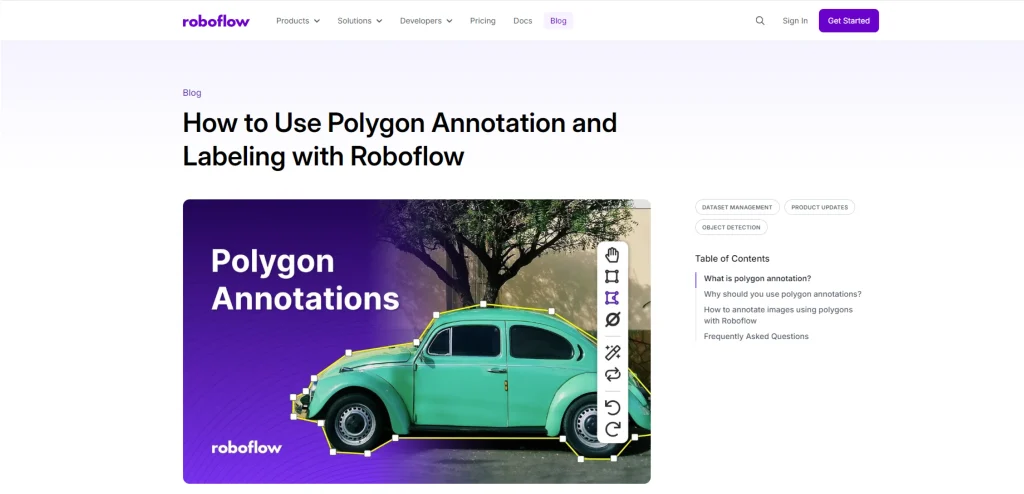Click the Get Started button
1024x494 pixels.
(x=848, y=21)
